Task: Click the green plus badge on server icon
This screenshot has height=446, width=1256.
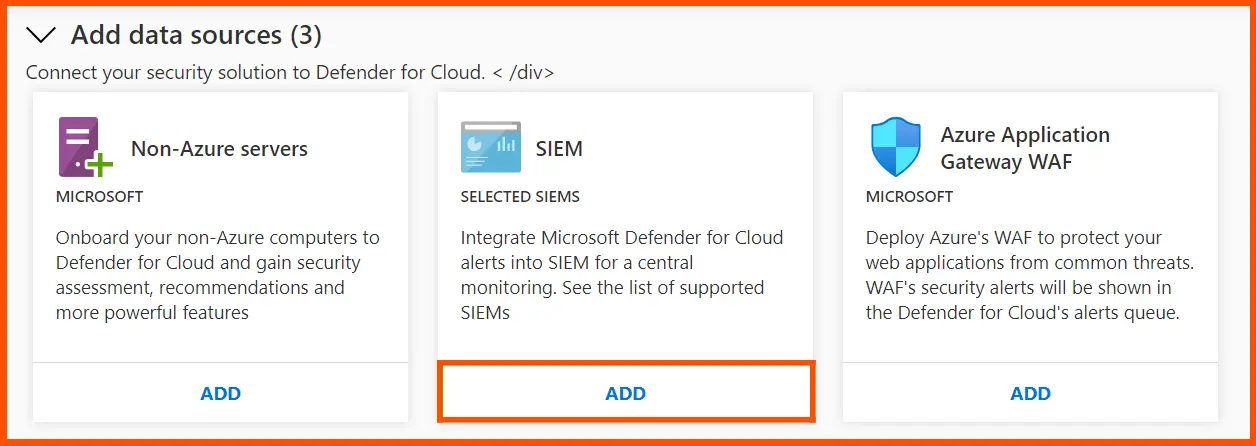Action: tap(100, 164)
